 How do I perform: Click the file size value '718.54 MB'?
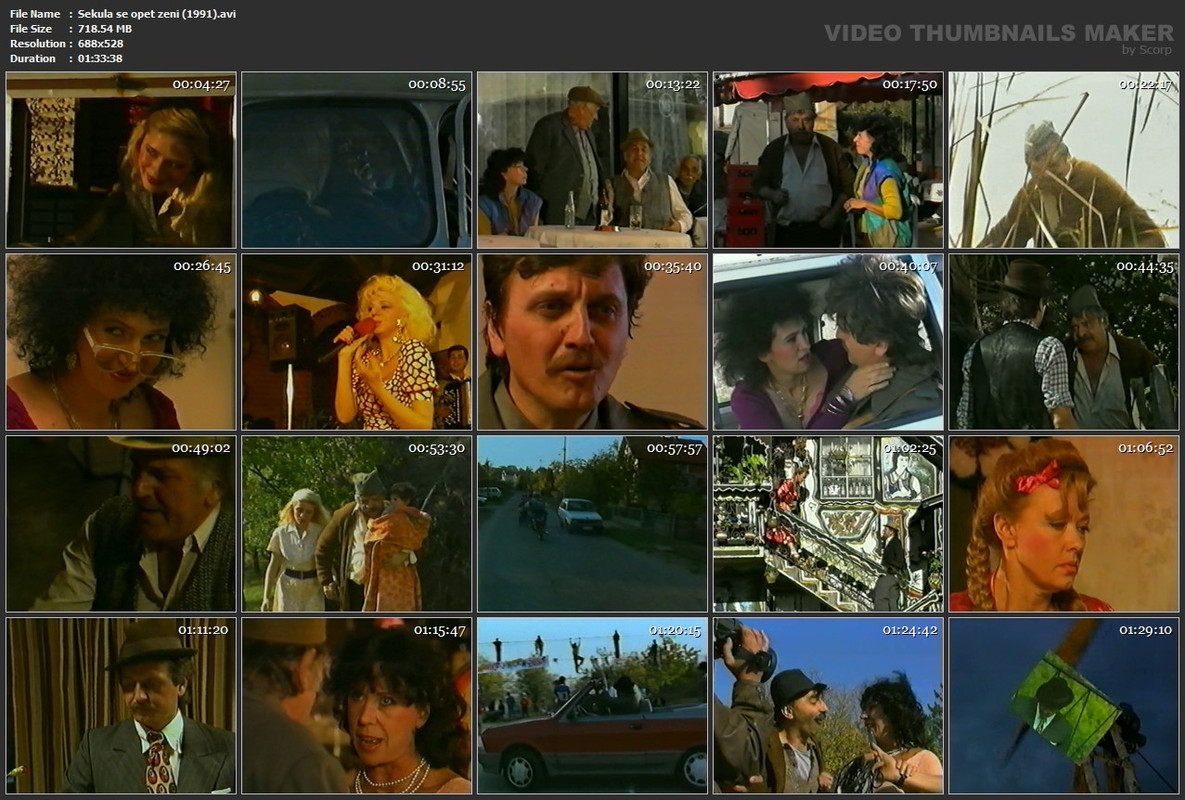tap(105, 29)
